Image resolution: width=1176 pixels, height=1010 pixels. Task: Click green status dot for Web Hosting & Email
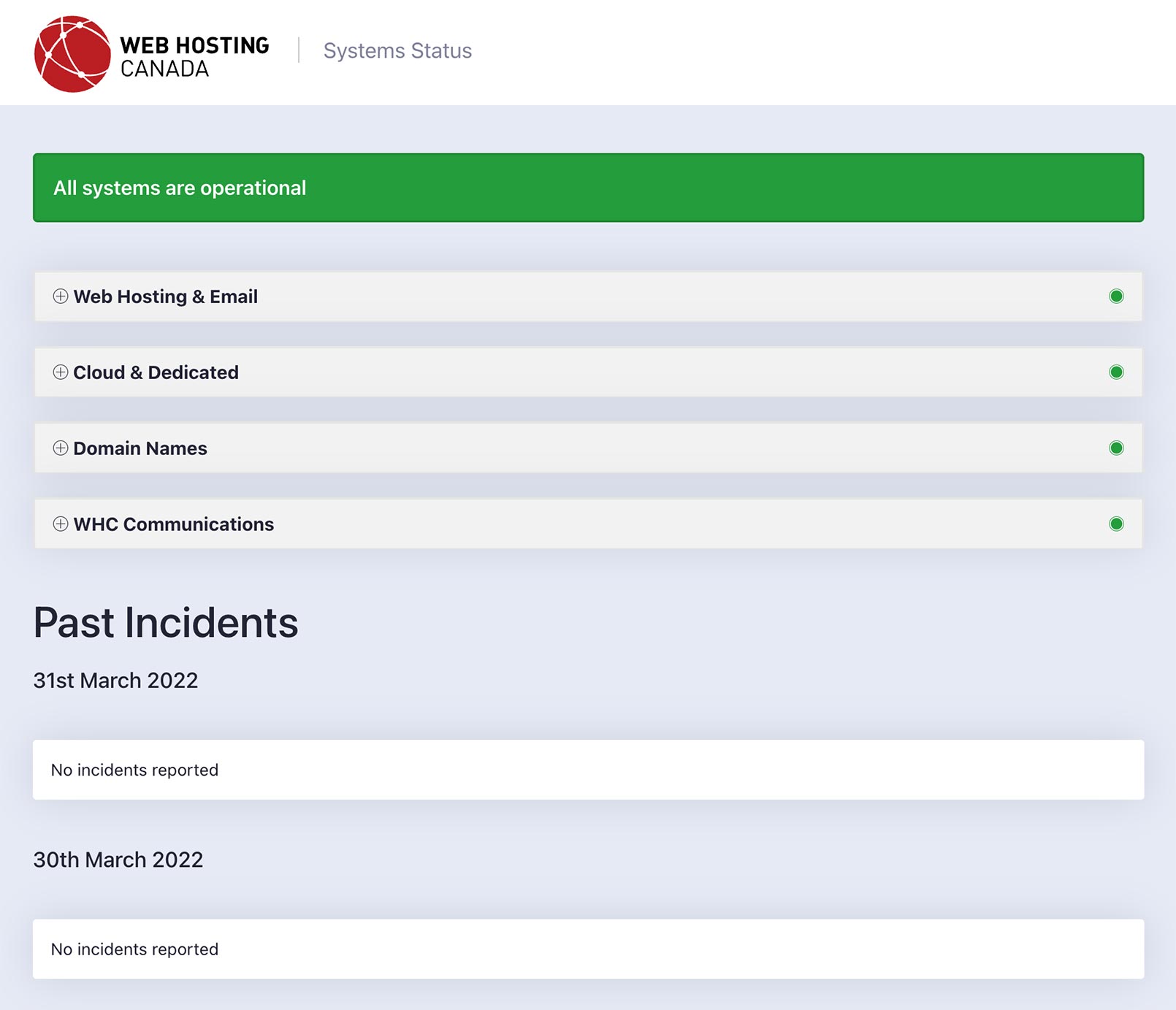pyautogui.click(x=1116, y=296)
